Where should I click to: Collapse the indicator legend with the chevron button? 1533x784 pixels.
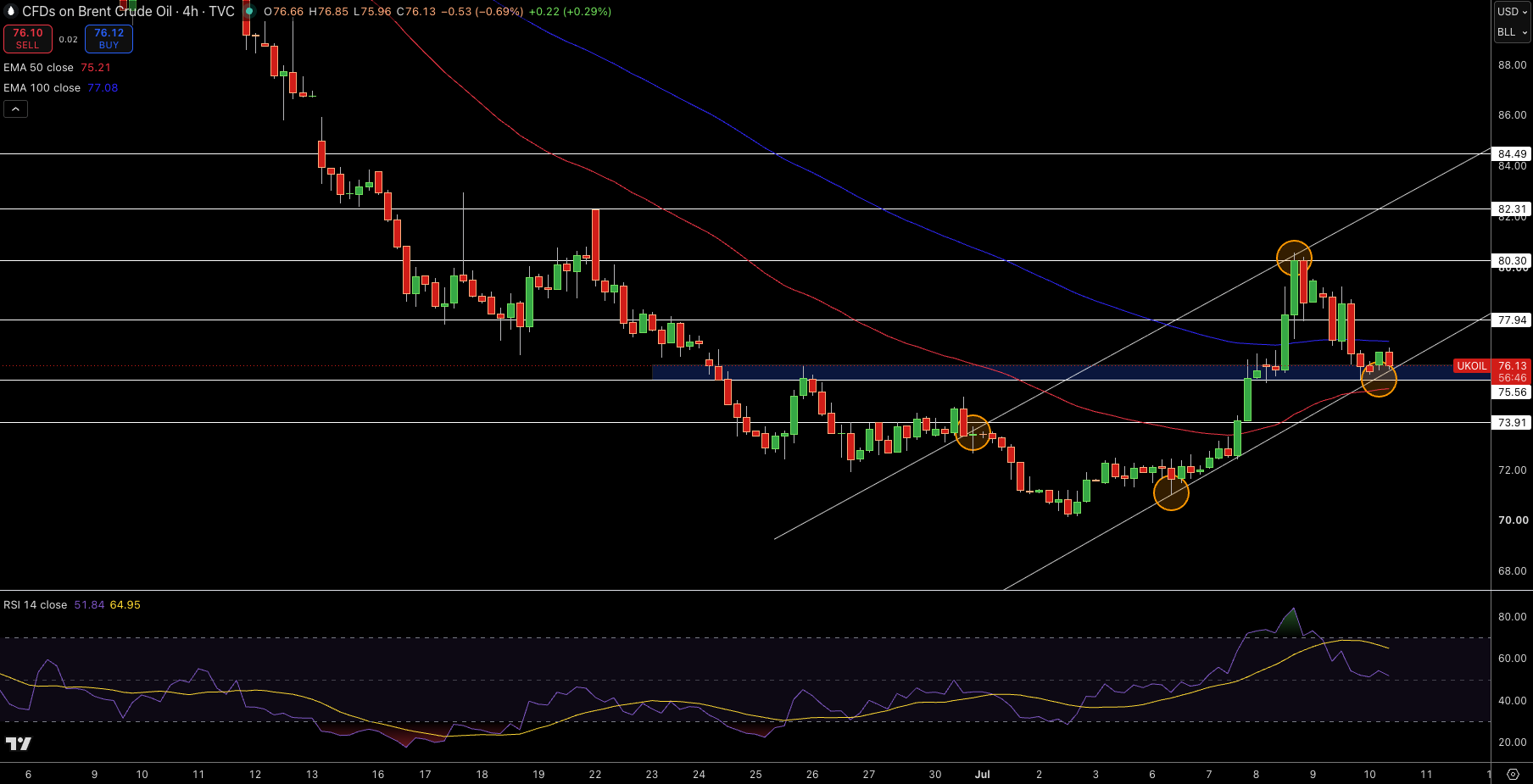(x=15, y=108)
